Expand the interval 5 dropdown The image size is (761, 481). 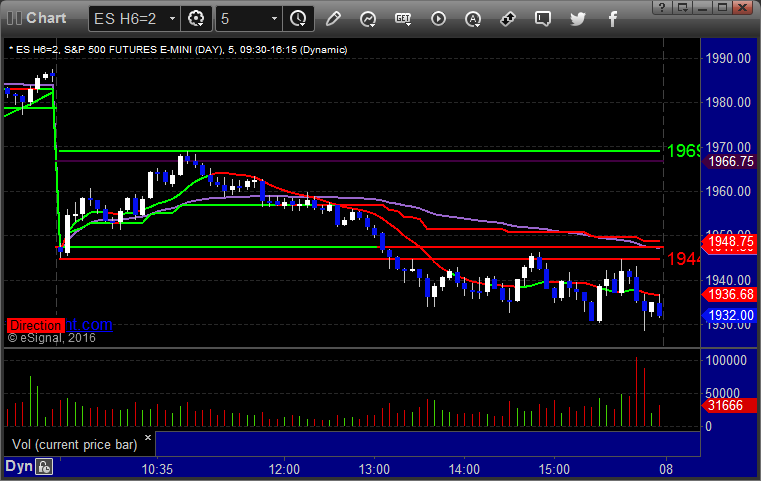coord(274,19)
